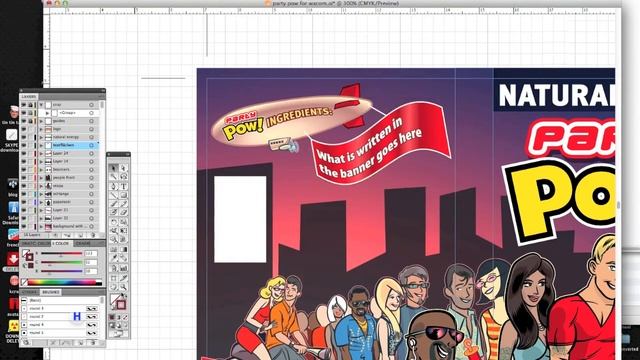Open the tab right of Color
640x360 pixels.
(83, 243)
